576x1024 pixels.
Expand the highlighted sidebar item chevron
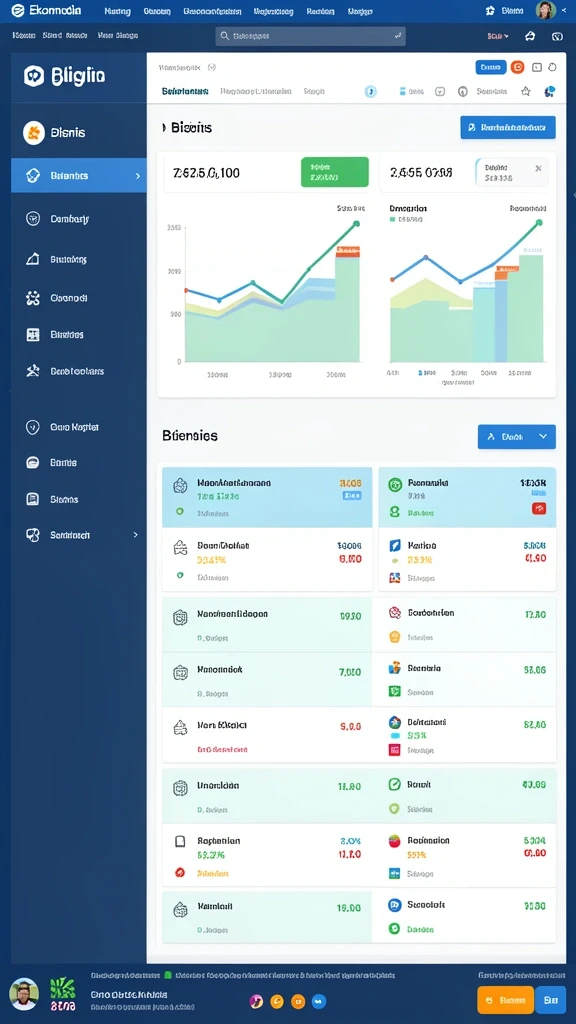137,176
